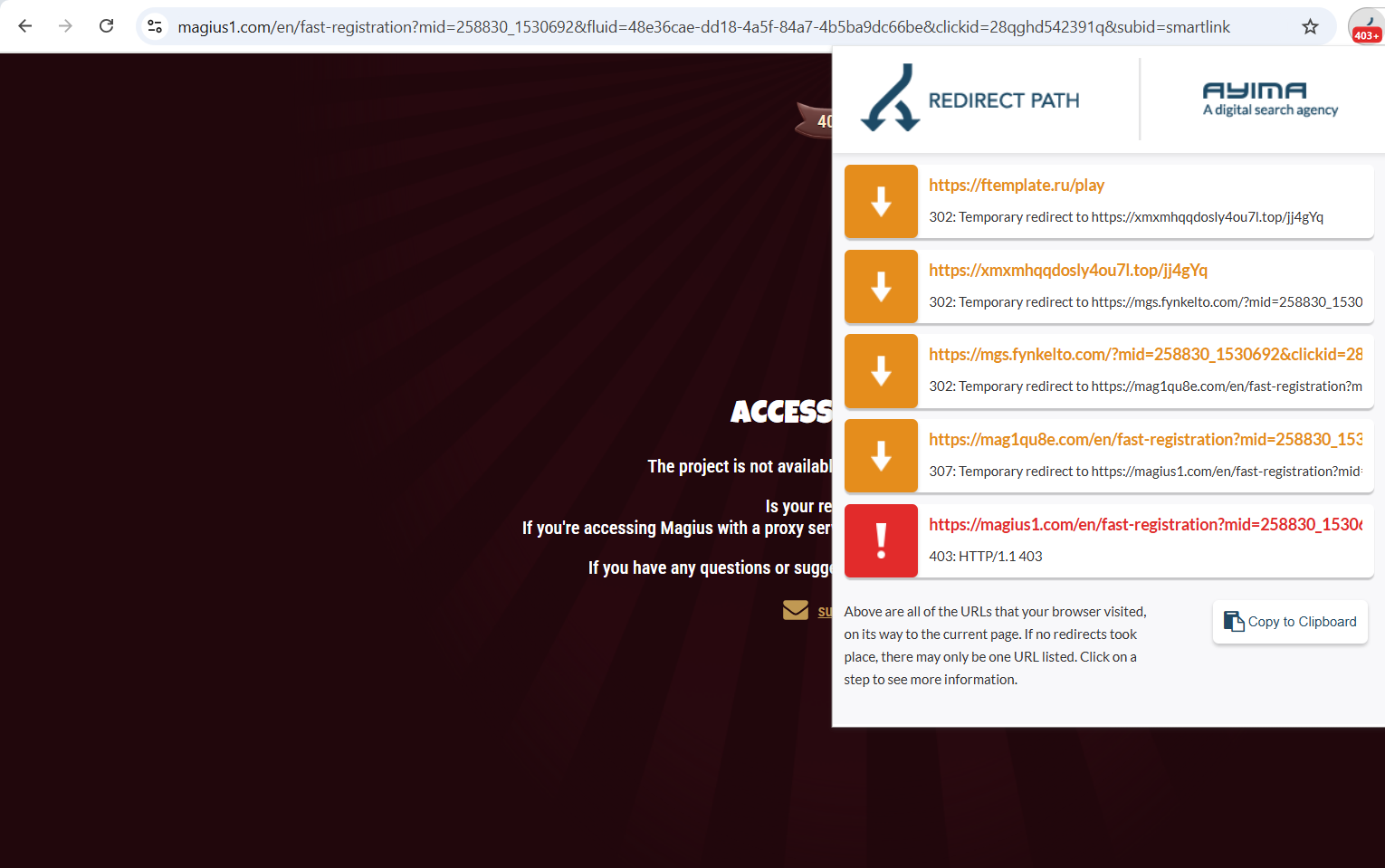
Task: Click red exclamation icon for magius1.com step
Action: point(881,540)
